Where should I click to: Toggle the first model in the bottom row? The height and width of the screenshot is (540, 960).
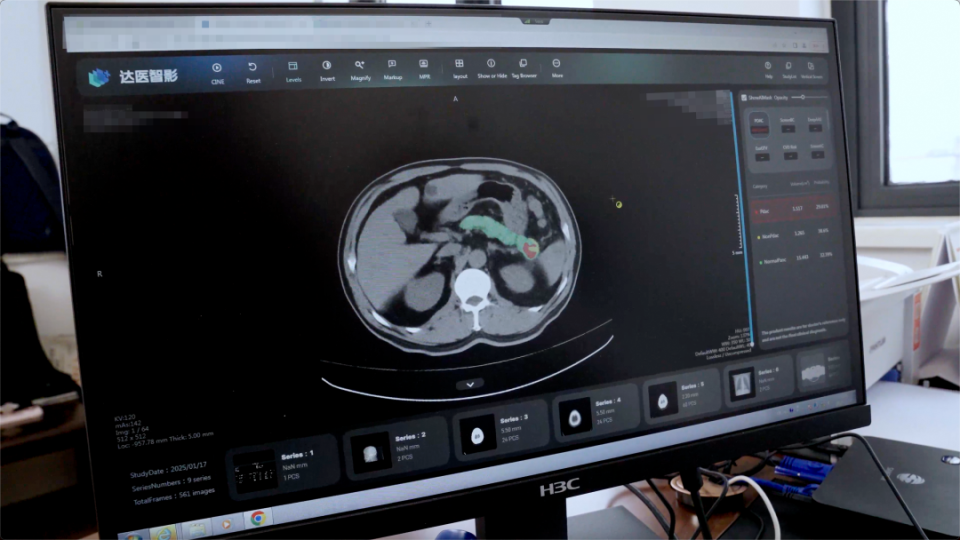(762, 152)
